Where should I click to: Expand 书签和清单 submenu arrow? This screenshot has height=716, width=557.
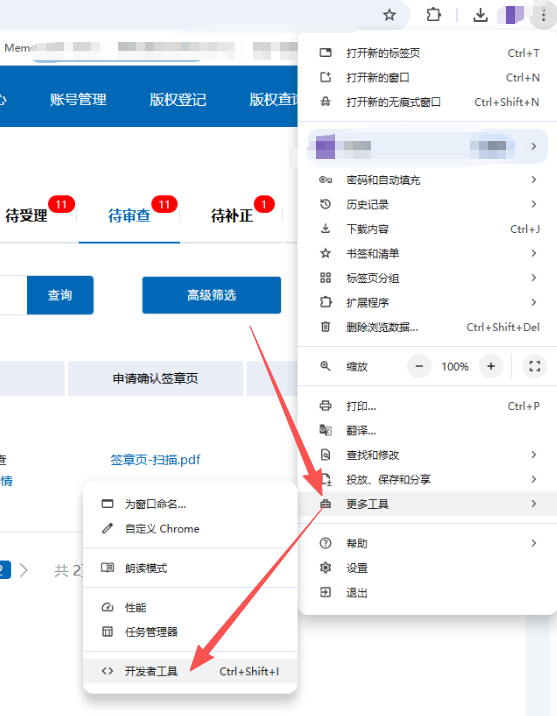coord(534,253)
